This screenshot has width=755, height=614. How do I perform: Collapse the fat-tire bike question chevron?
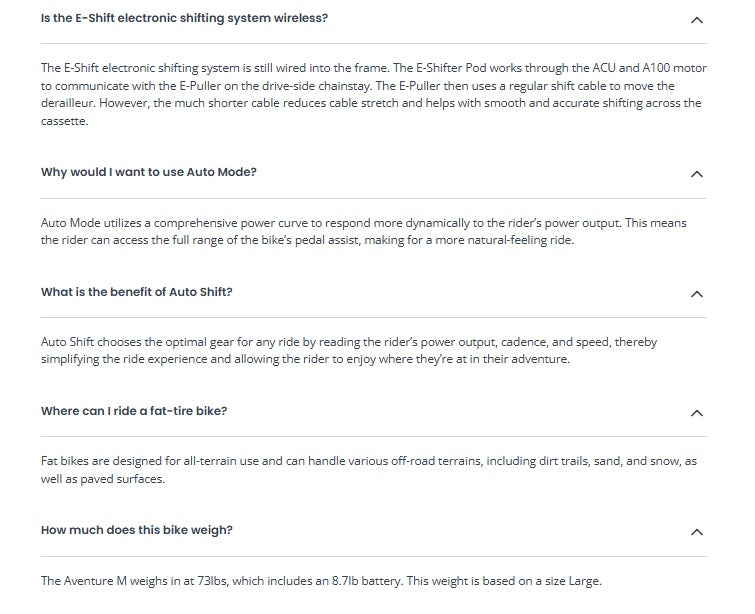[697, 412]
